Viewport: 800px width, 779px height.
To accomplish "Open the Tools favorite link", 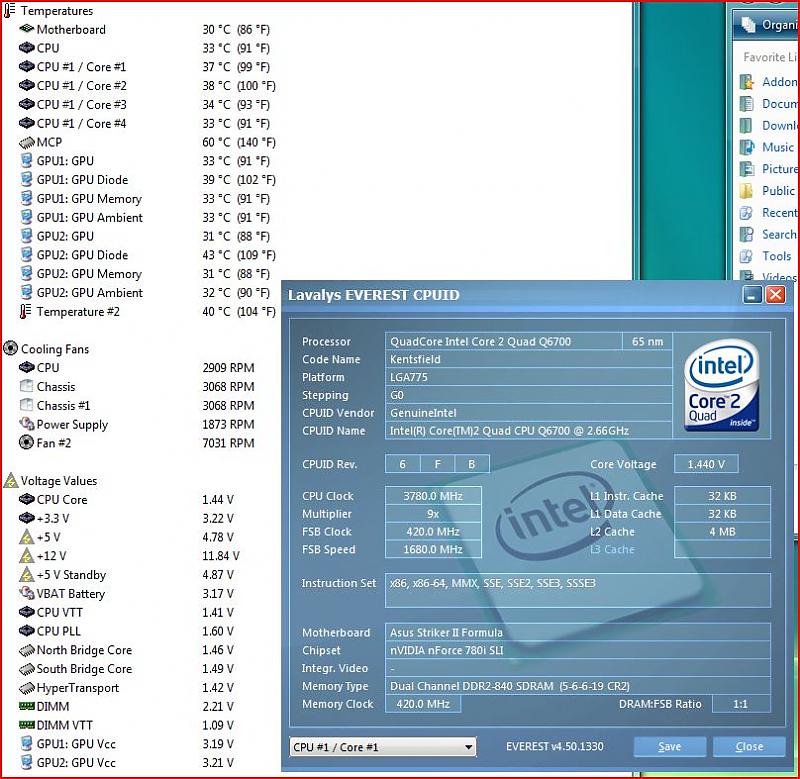I will pos(766,256).
